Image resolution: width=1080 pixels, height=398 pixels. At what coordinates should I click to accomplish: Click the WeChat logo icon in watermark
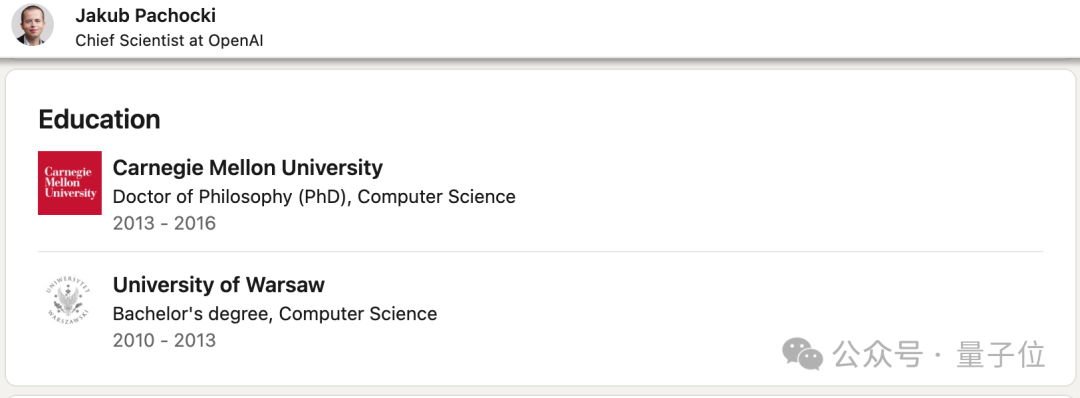click(802, 354)
